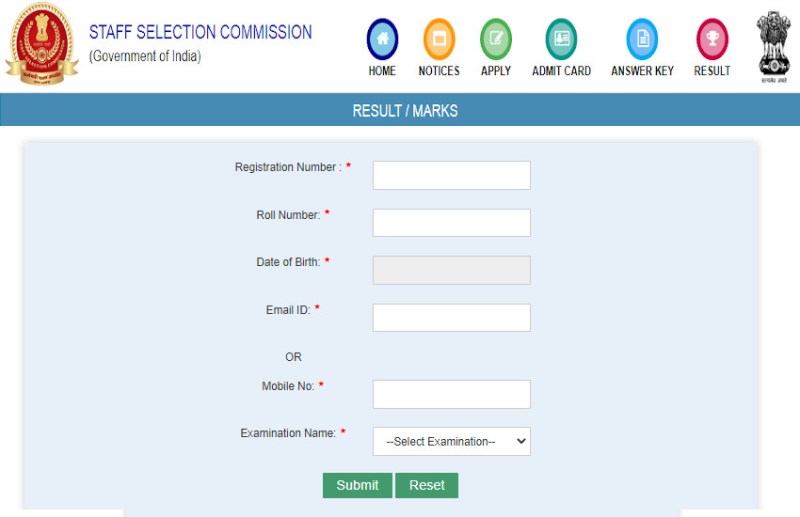Click into the Roll Number field

tap(452, 223)
